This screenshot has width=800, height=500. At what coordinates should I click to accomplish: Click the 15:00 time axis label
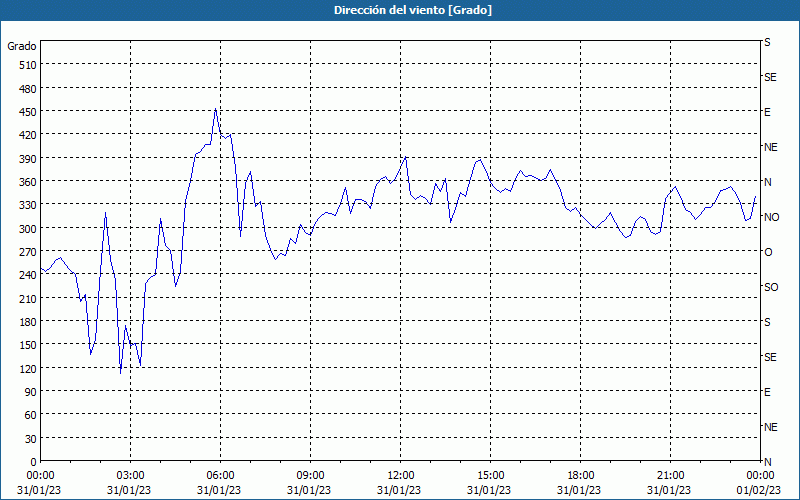491,476
